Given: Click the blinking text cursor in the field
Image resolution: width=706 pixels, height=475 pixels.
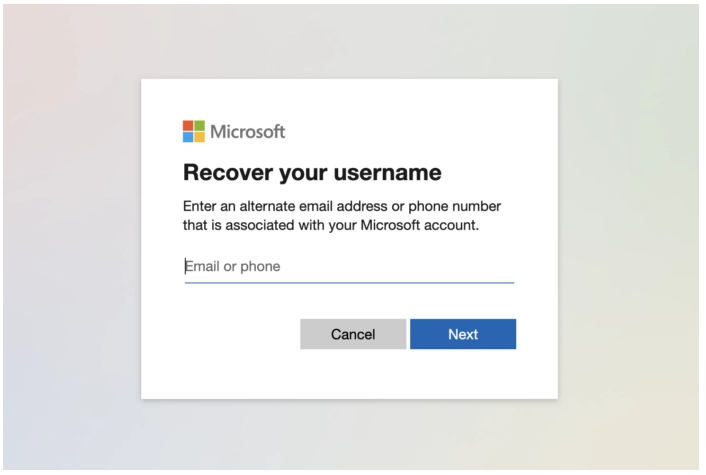Looking at the screenshot, I should coord(185,267).
